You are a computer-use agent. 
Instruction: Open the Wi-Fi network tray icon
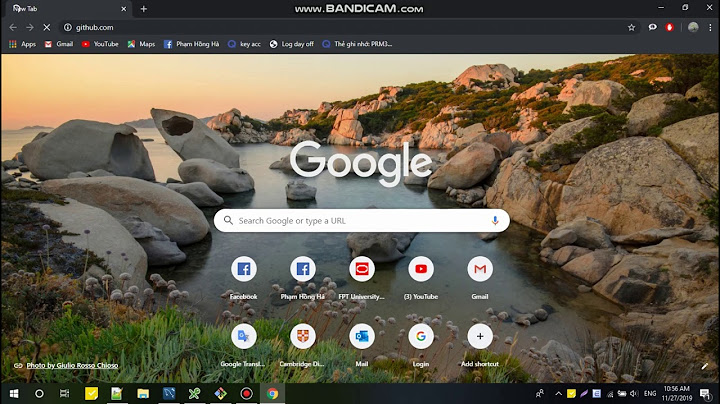(x=609, y=393)
